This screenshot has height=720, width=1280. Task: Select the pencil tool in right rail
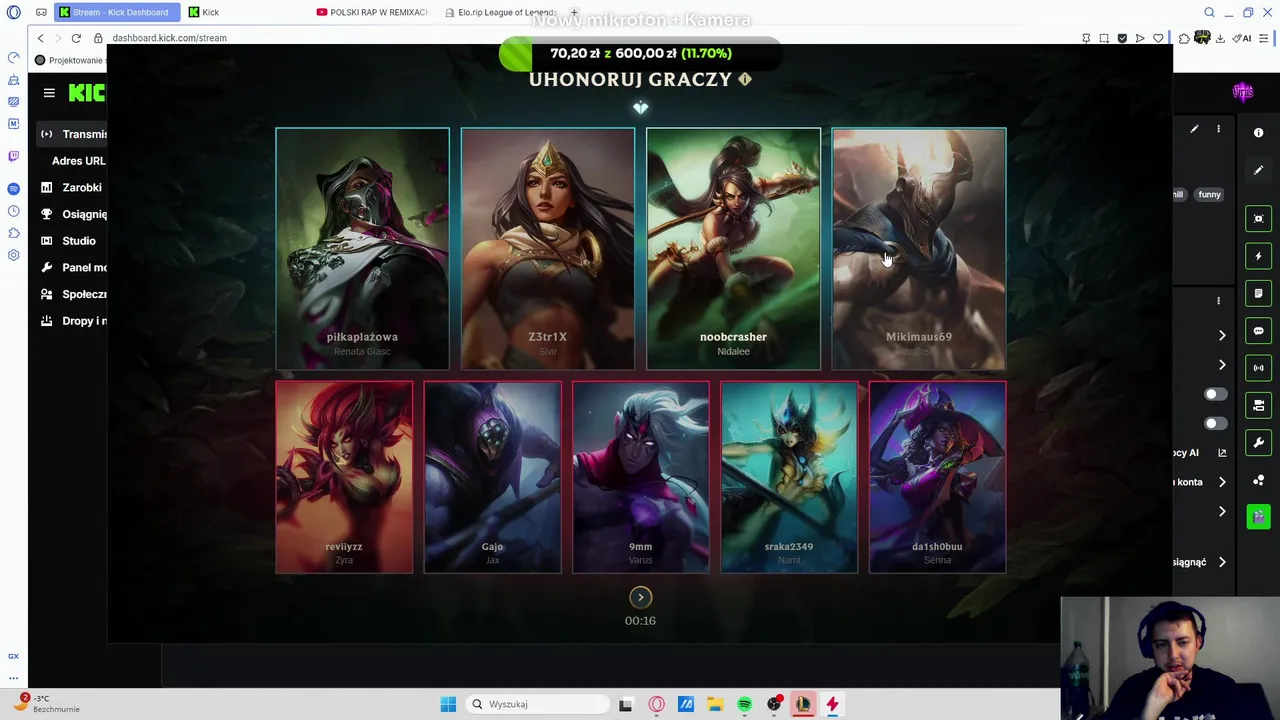[x=1259, y=170]
